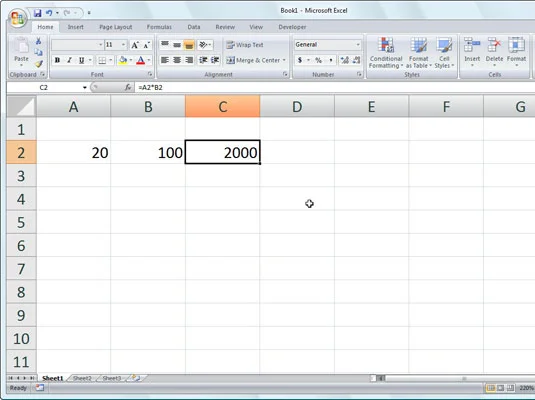Toggle Bold formatting

(x=57, y=60)
